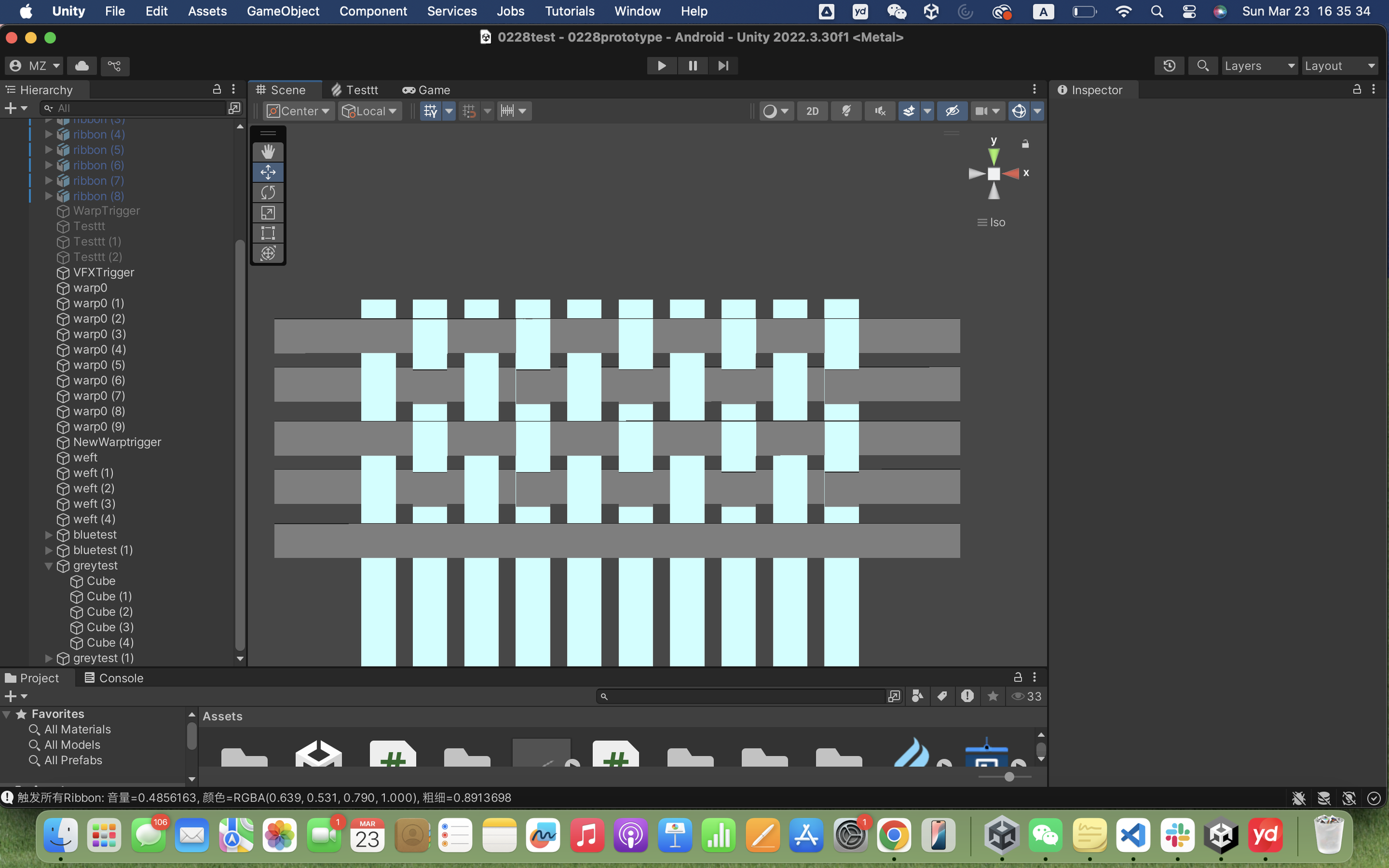Open Unity Cloud services via cloud icon
Viewport: 1389px width, 868px height.
tap(82, 66)
